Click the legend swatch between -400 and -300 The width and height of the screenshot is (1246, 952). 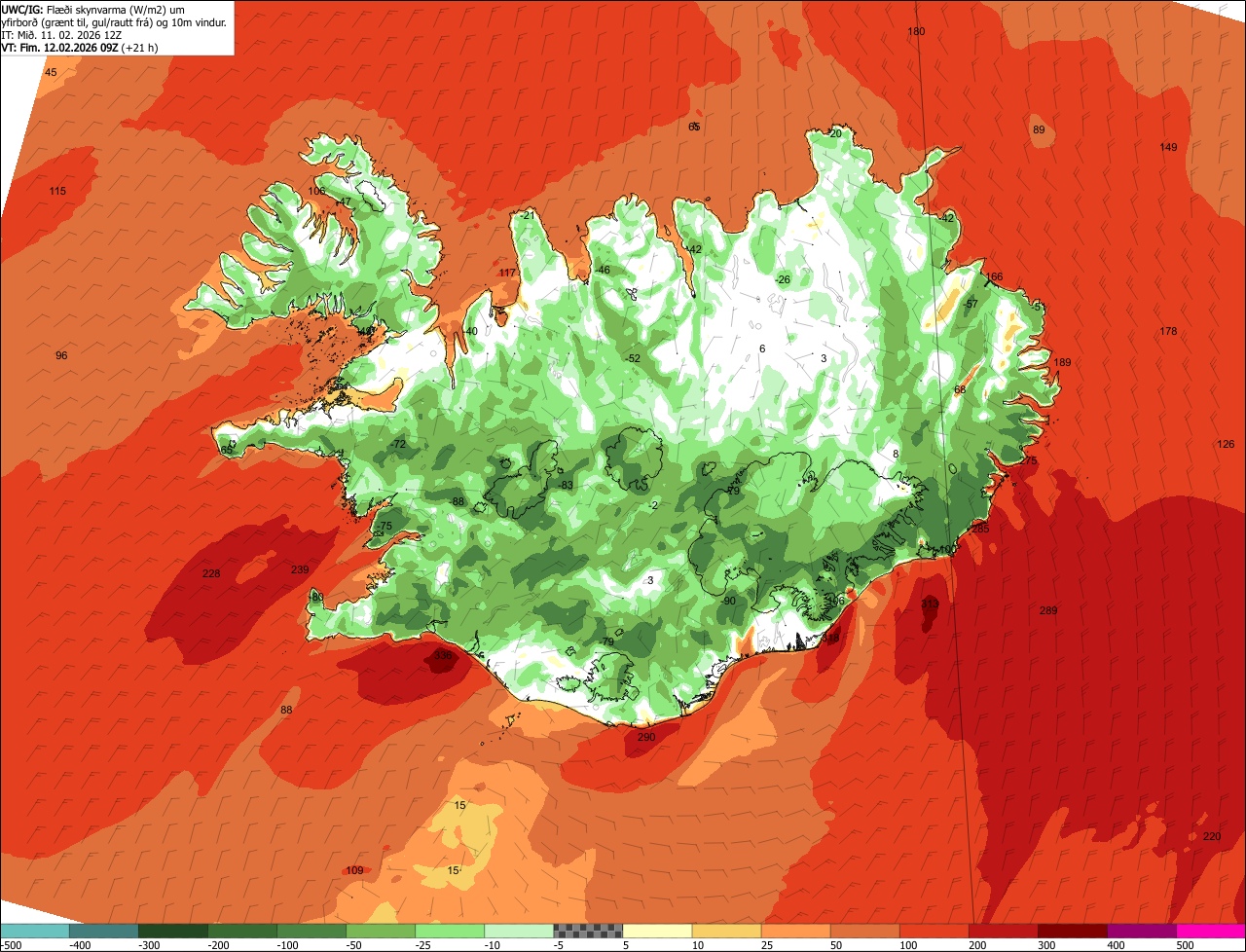(x=104, y=931)
